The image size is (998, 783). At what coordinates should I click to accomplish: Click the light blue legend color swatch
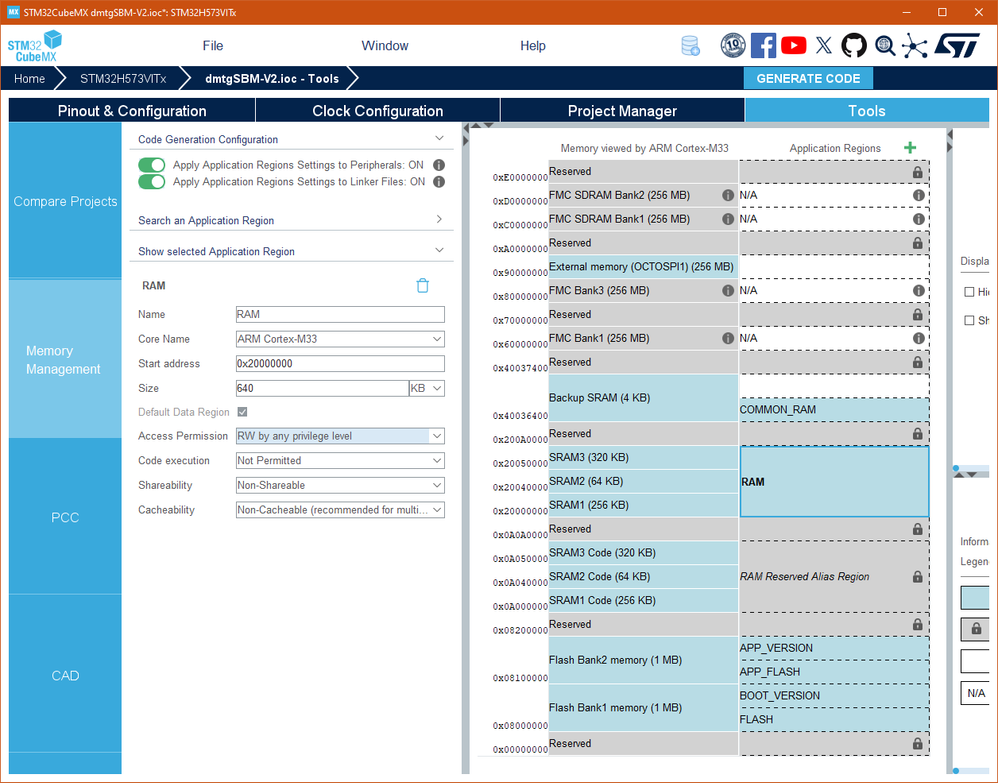(975, 598)
